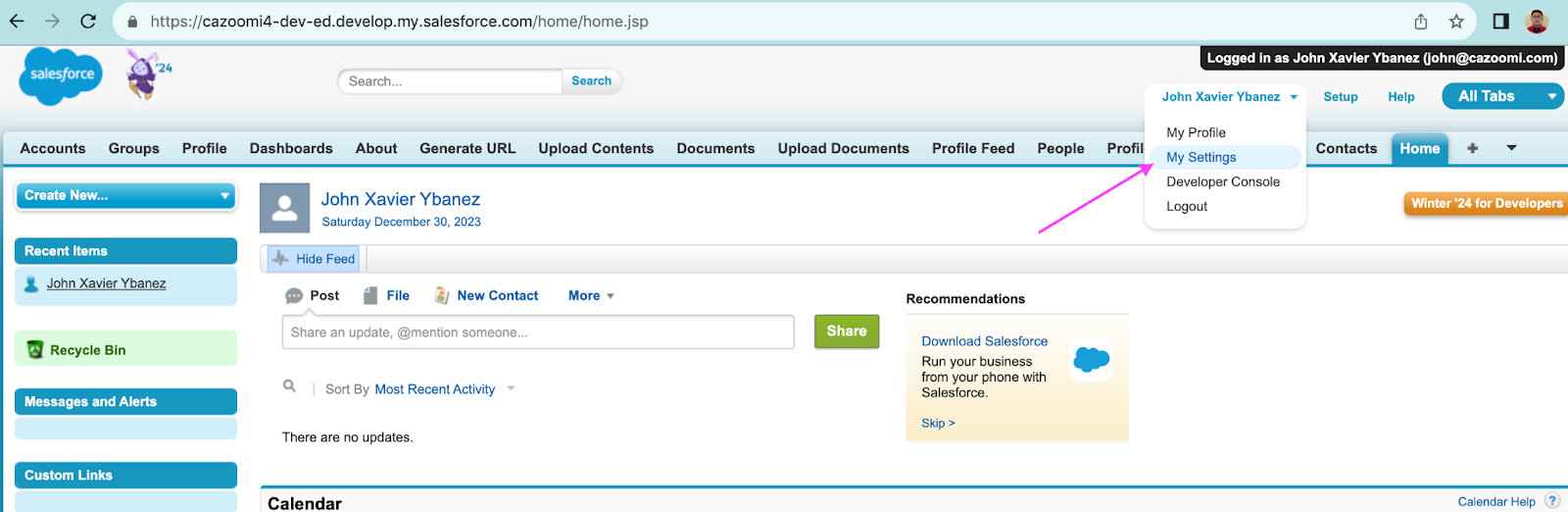Click the browser URL address bar
The height and width of the screenshot is (512, 1568).
point(764,21)
